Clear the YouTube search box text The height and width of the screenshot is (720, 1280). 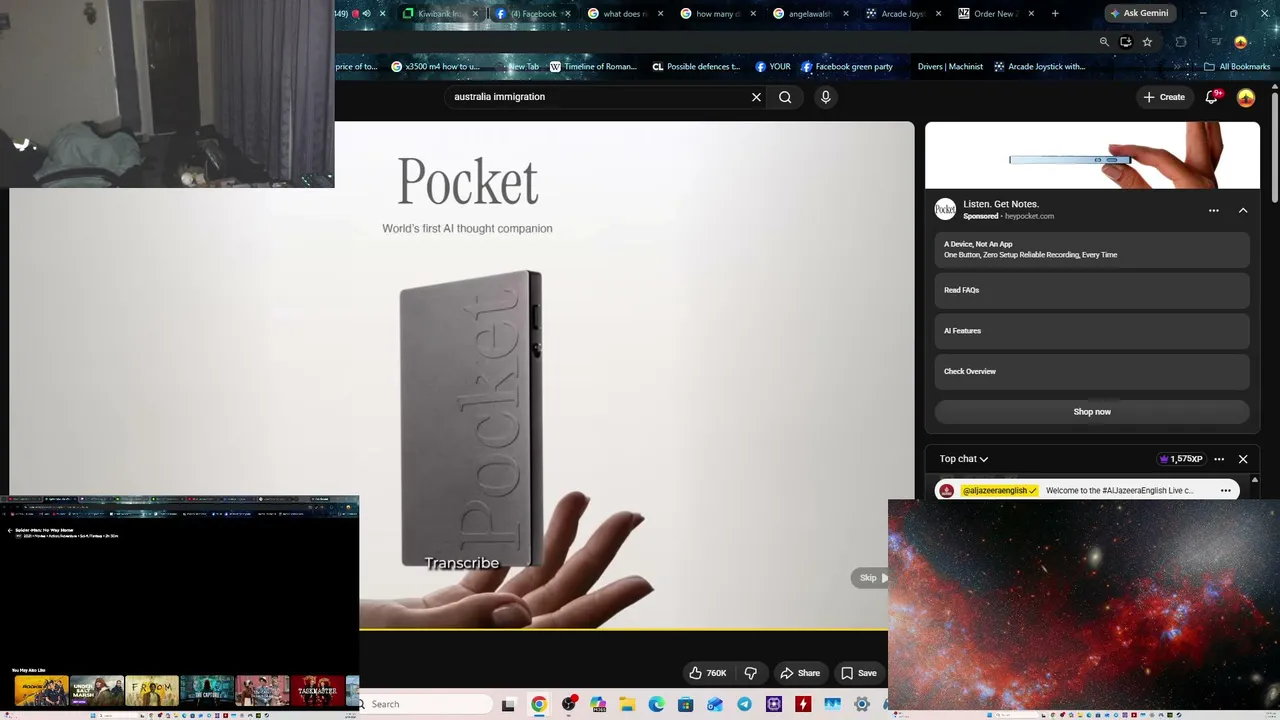click(x=756, y=97)
